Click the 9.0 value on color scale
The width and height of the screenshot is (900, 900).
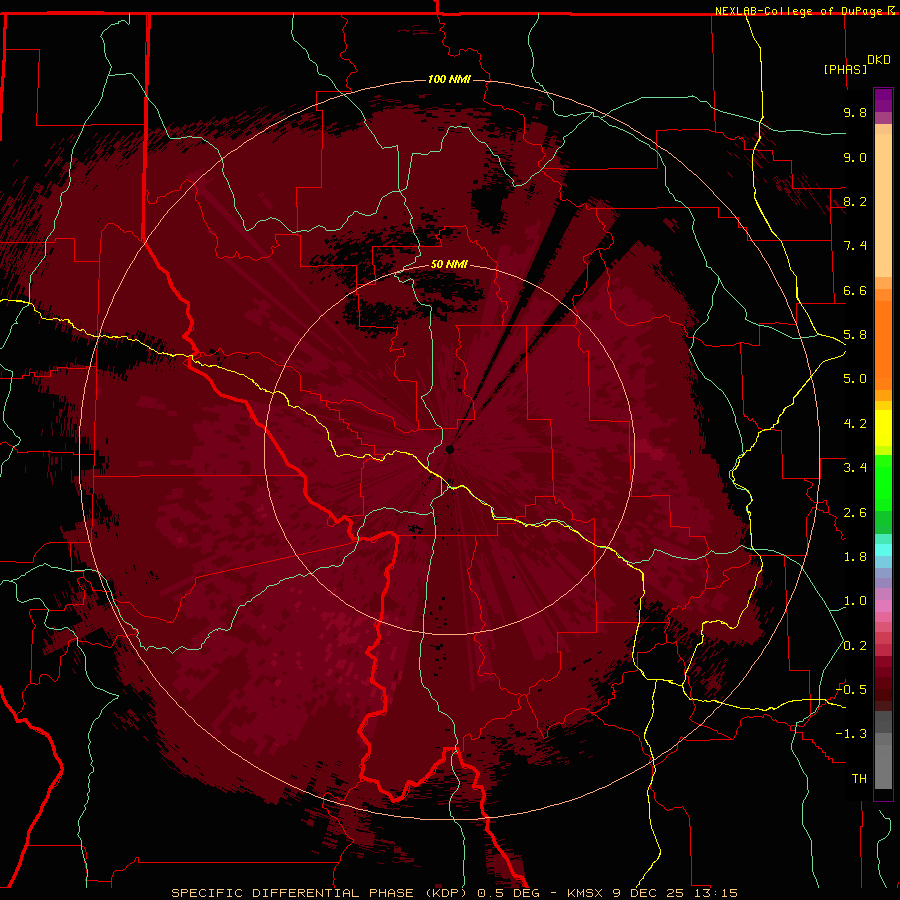coord(855,157)
